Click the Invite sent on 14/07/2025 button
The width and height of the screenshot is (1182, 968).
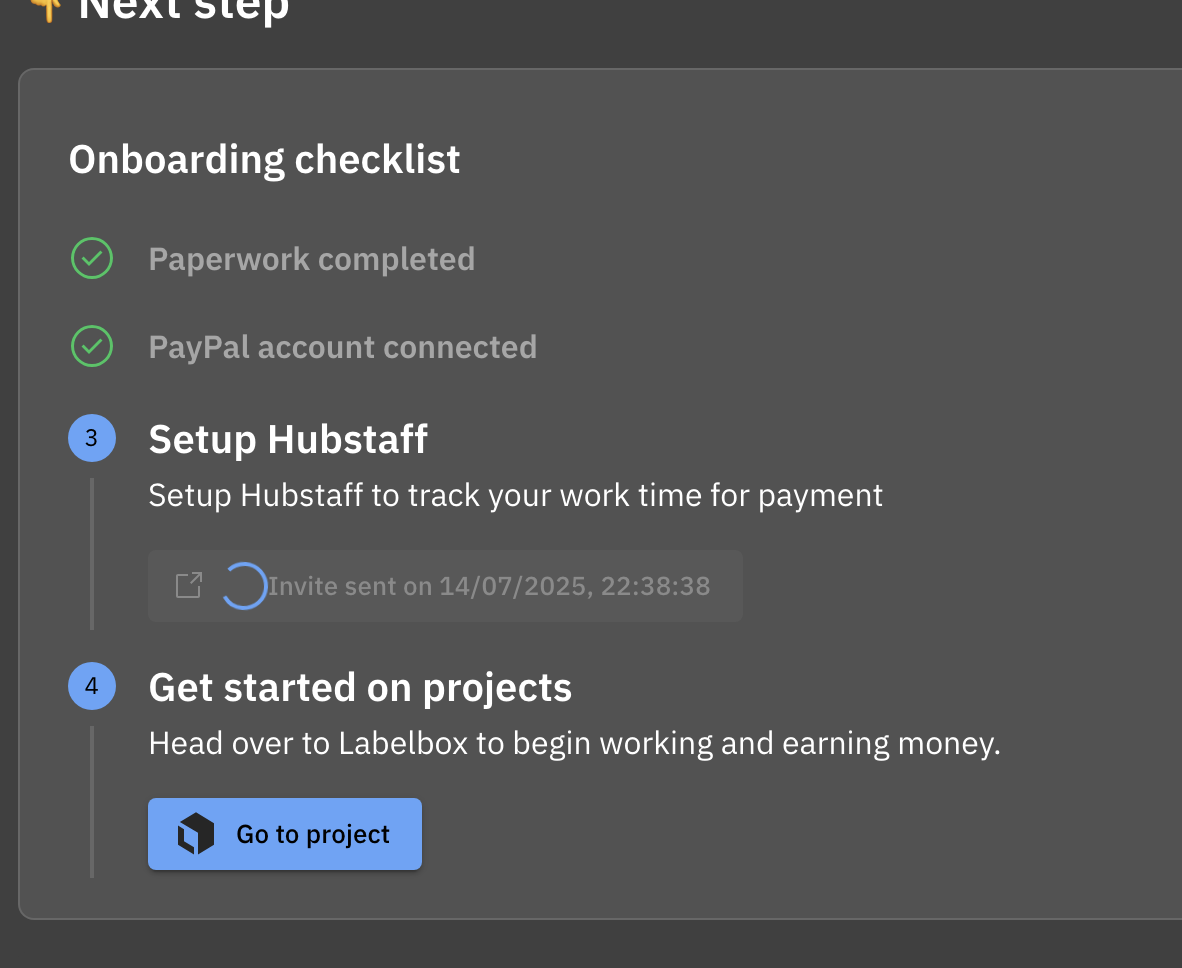click(446, 586)
